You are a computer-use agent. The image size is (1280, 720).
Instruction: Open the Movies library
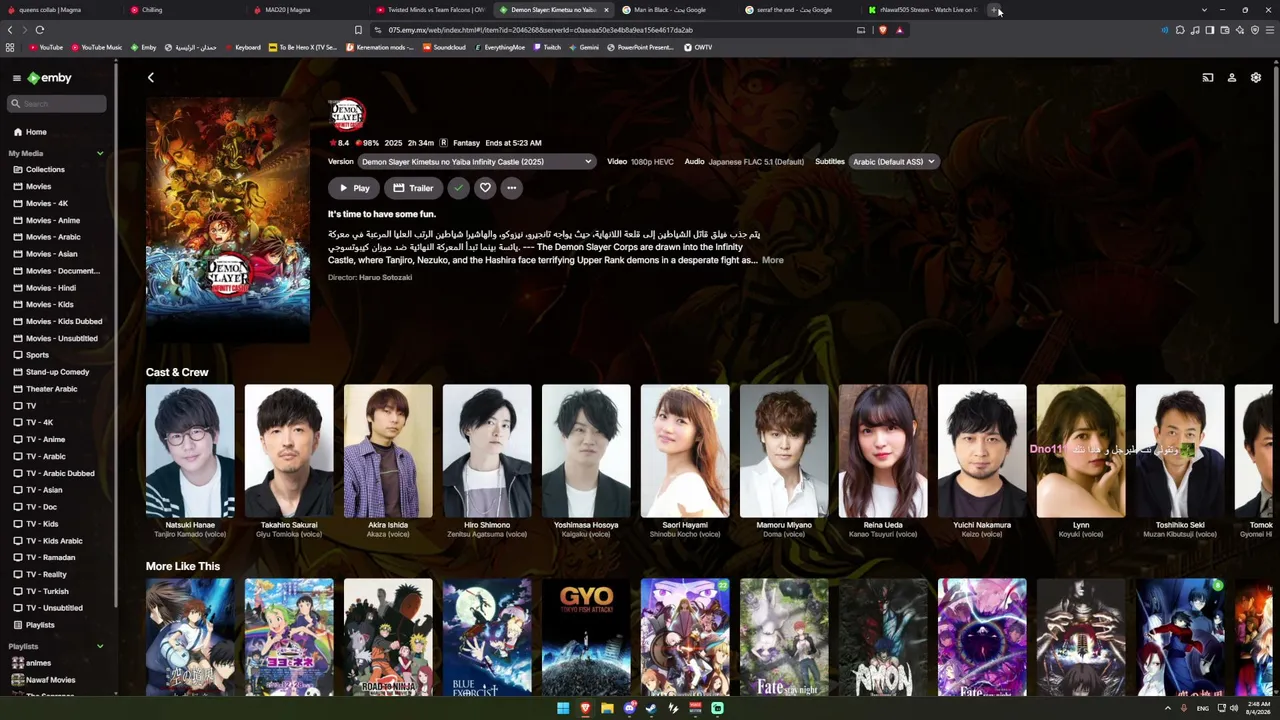38,187
